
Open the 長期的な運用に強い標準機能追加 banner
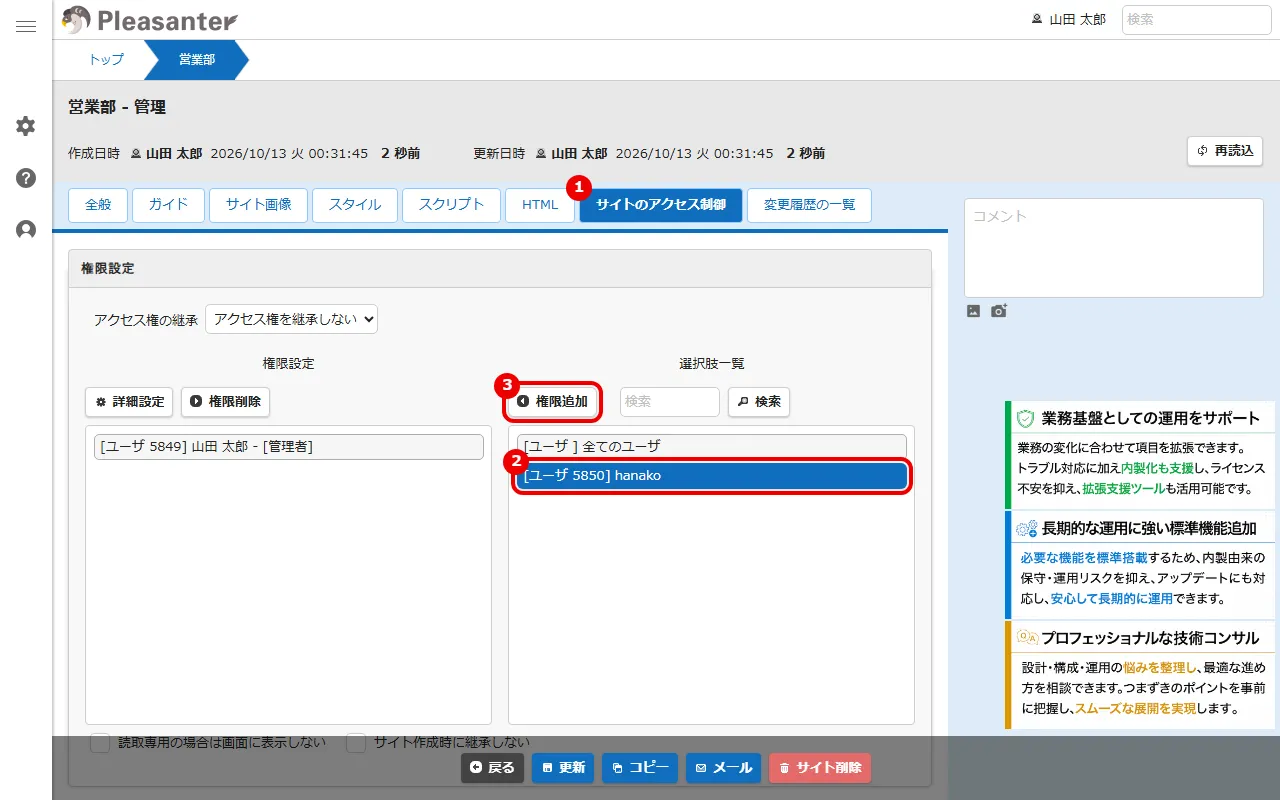pos(1139,565)
